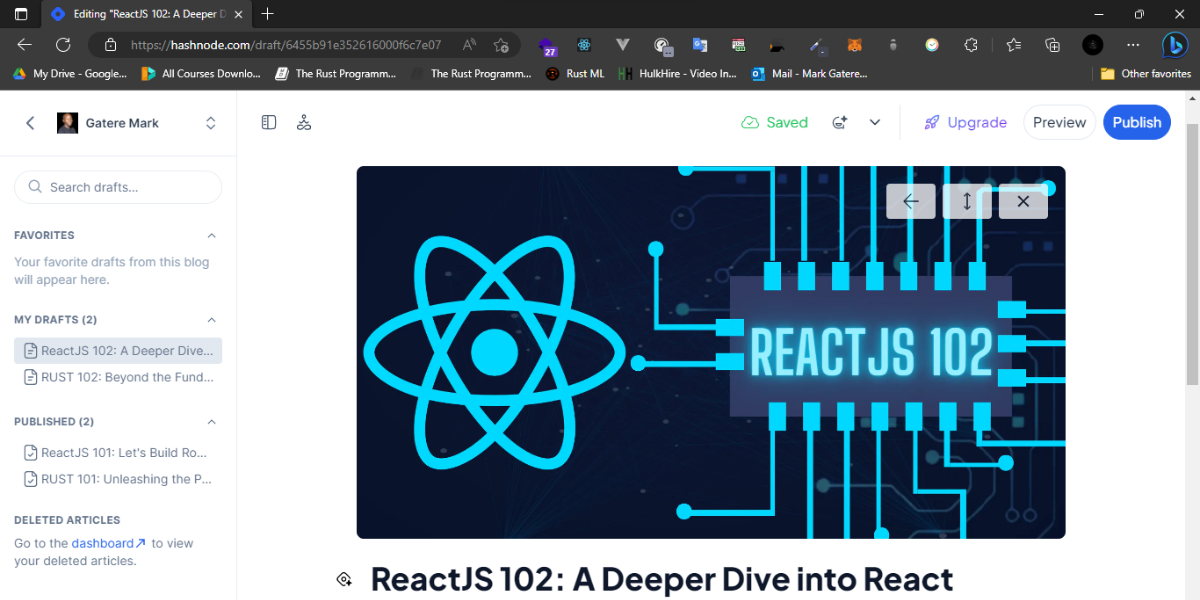The image size is (1200, 600).
Task: Refresh the page
Action: coord(63,45)
